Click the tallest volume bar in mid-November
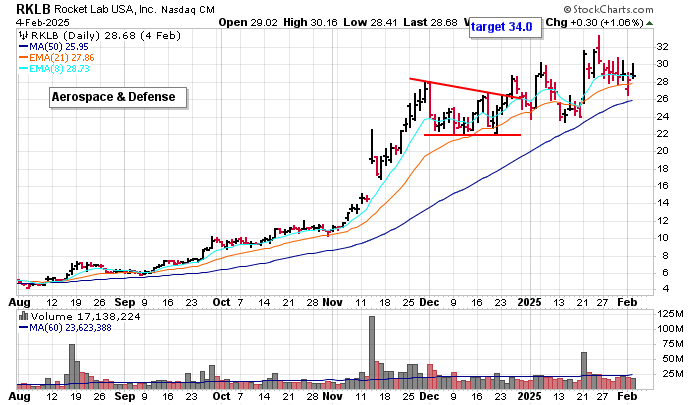Viewport: 700px width, 405px height. click(372, 352)
